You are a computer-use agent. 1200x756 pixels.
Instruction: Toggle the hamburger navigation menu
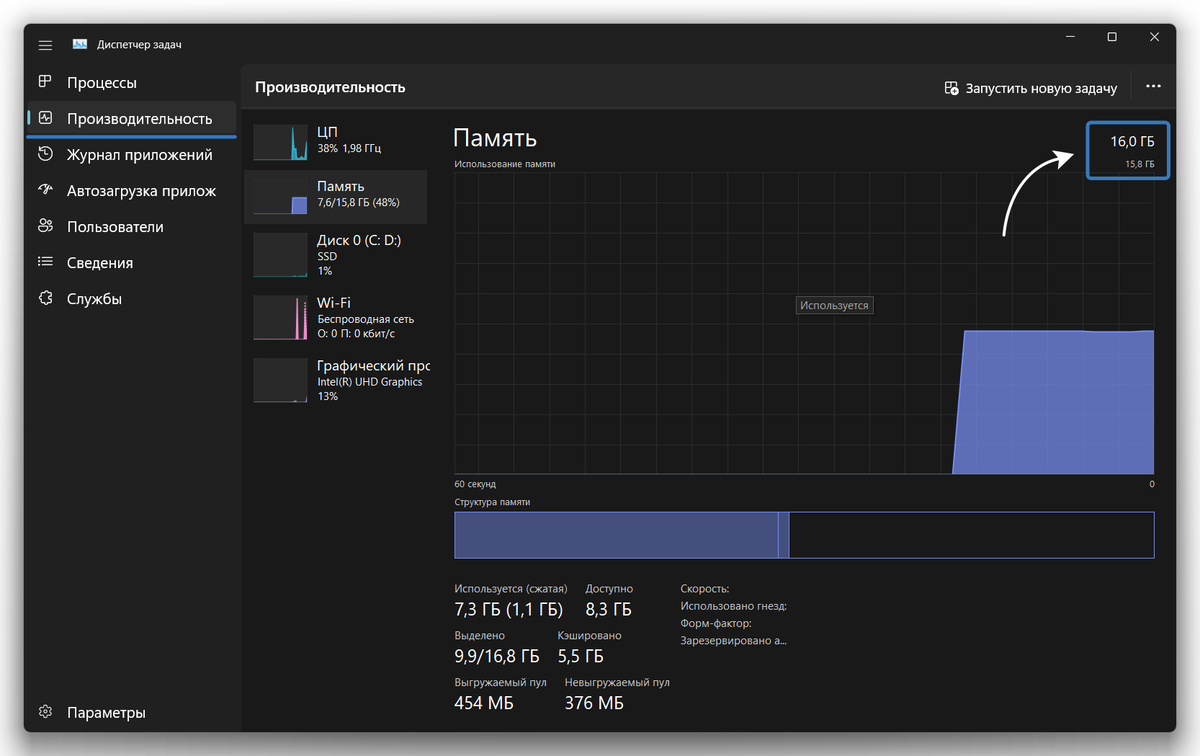tap(45, 45)
